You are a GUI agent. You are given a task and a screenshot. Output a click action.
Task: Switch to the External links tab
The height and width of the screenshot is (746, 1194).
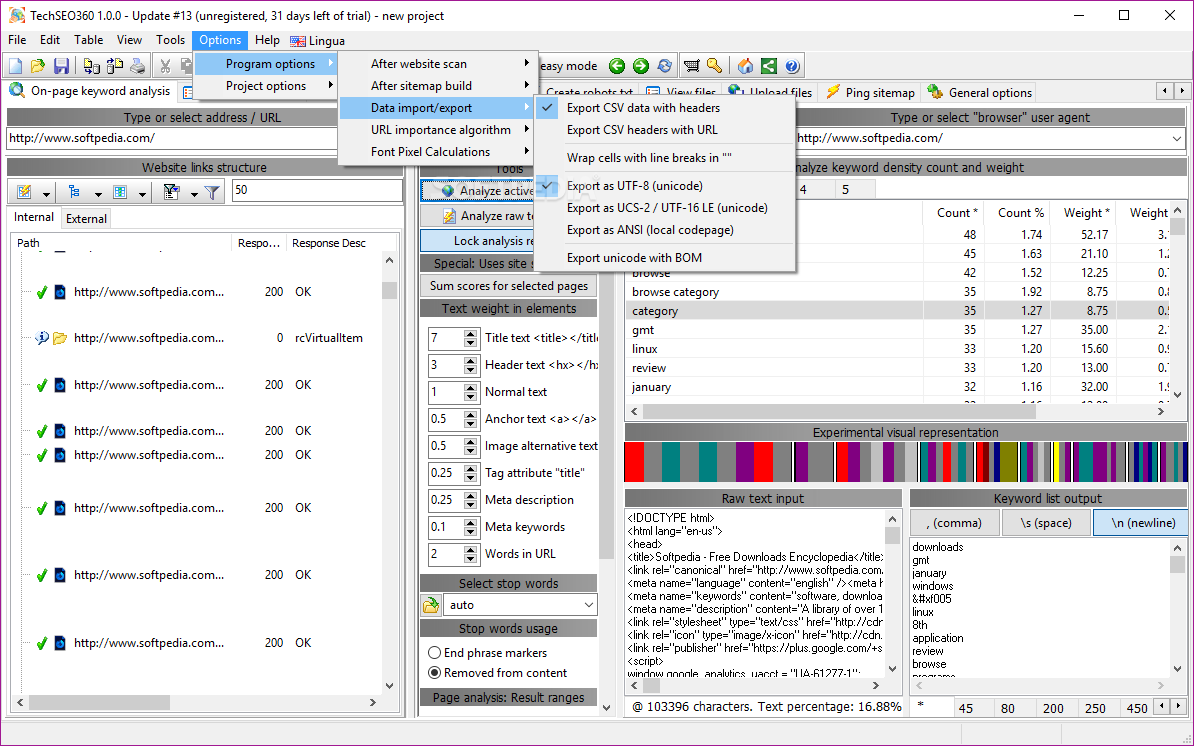coord(86,218)
